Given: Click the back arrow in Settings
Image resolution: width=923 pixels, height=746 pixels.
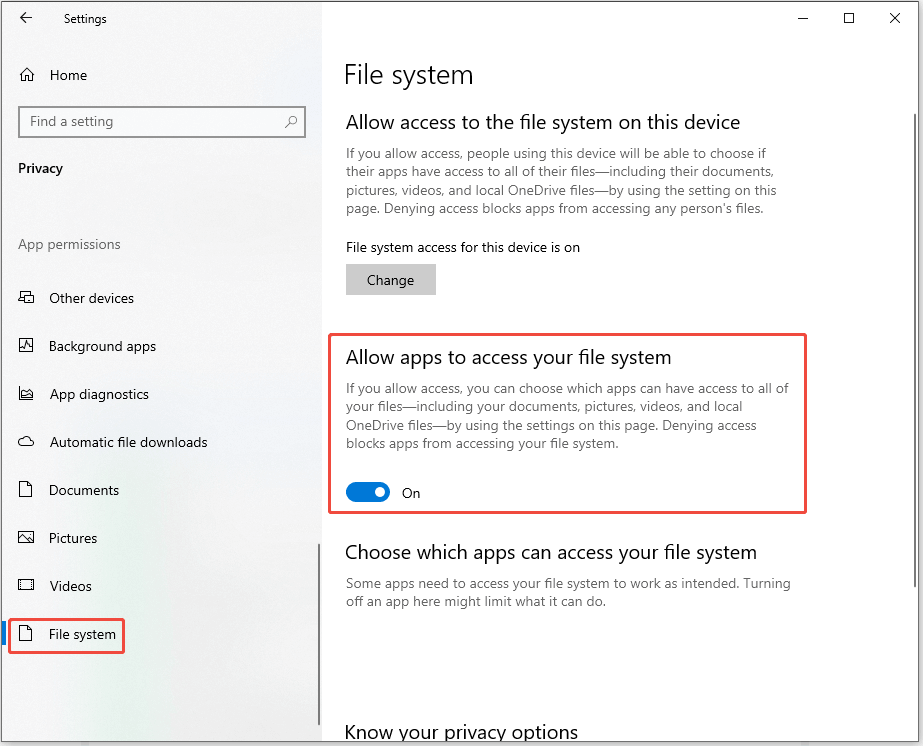Looking at the screenshot, I should (x=26, y=18).
